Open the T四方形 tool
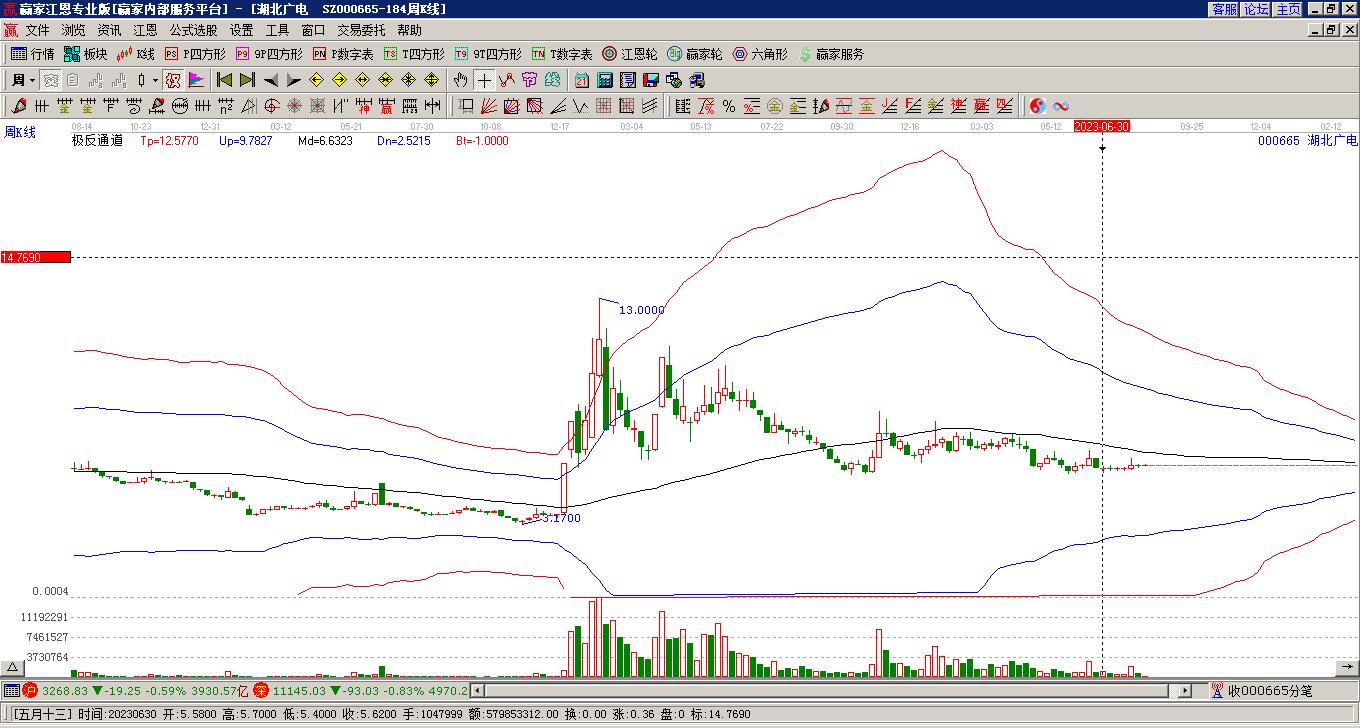Image resolution: width=1360 pixels, height=728 pixels. pos(414,54)
